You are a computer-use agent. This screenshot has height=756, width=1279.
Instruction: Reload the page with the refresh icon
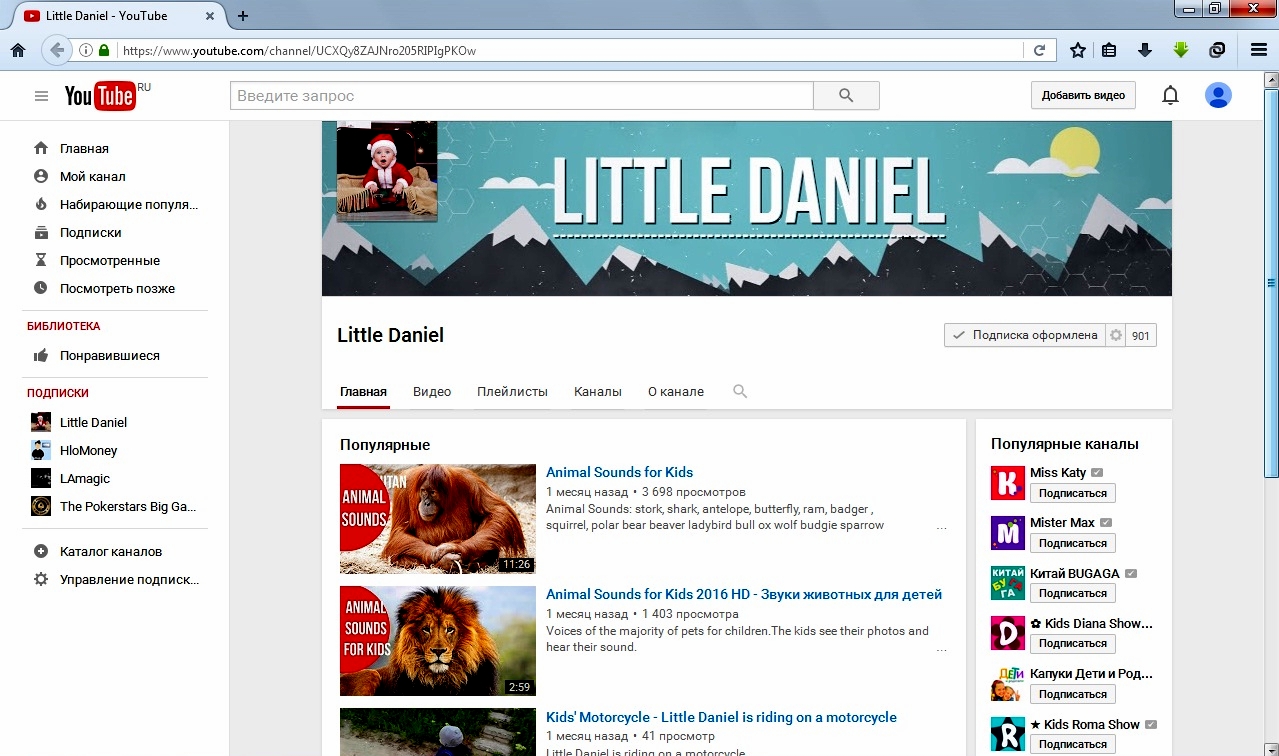(x=1040, y=50)
